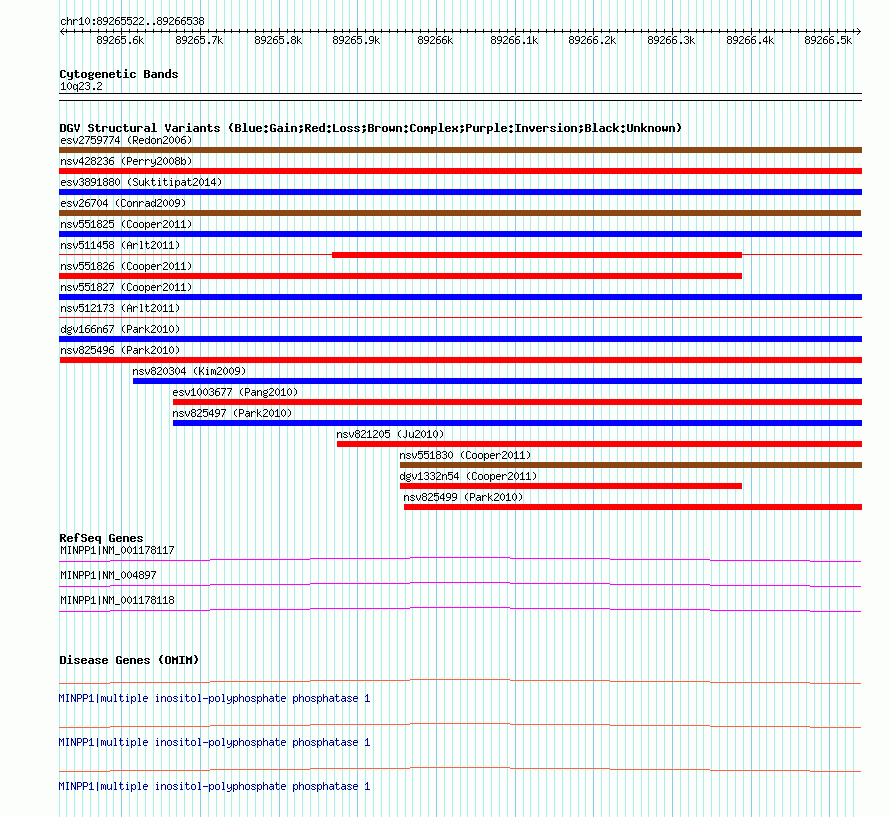The image size is (890, 817).
Task: Click the nsv821205 (Ju2010) label
Action: [390, 434]
